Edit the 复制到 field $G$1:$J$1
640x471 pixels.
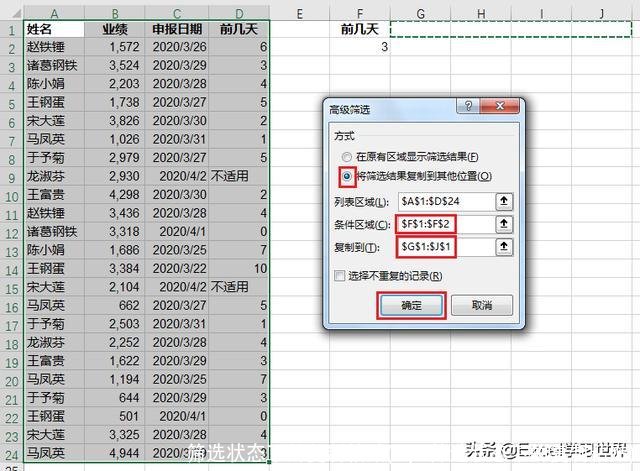click(x=446, y=247)
